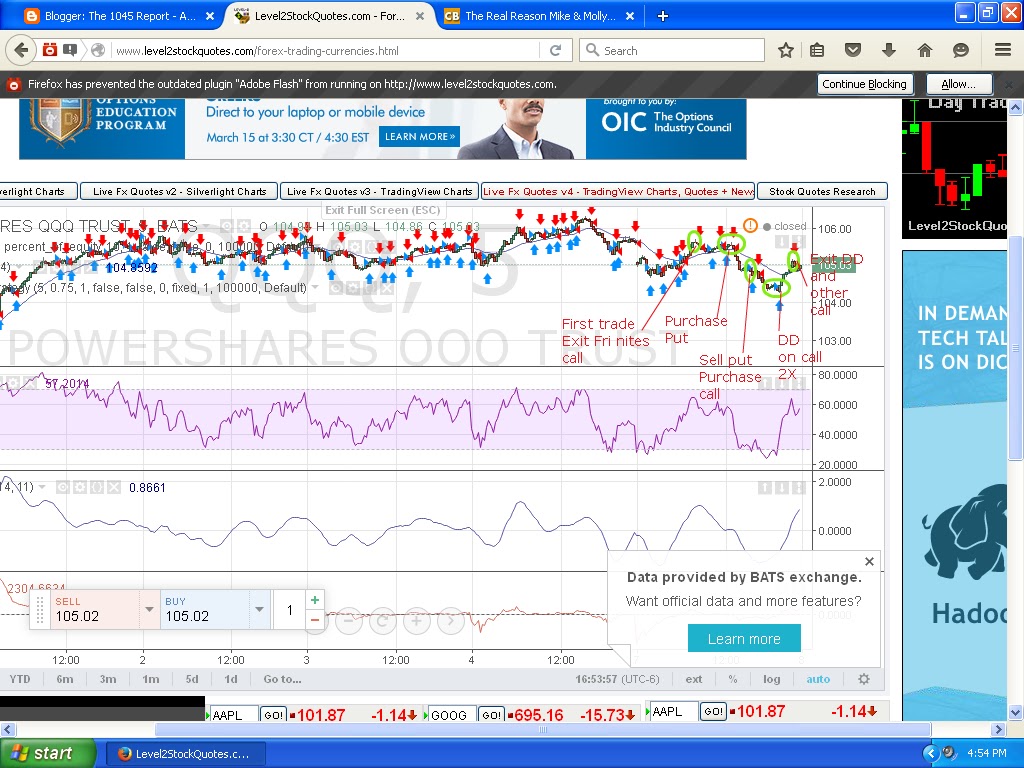Open a new browser tab with plus
The height and width of the screenshot is (768, 1024).
pyautogui.click(x=662, y=16)
